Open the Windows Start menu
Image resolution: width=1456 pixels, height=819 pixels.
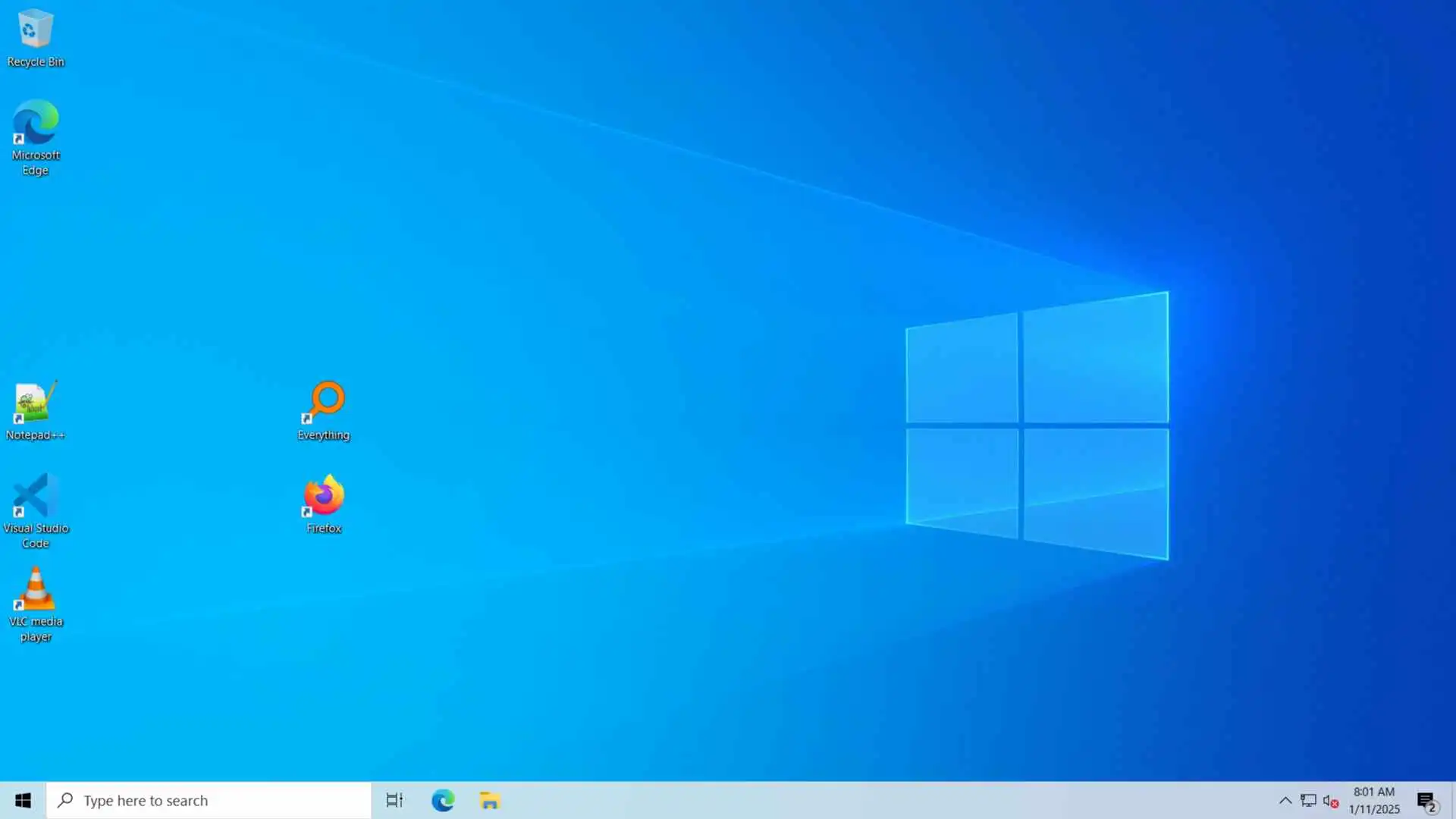[23, 800]
